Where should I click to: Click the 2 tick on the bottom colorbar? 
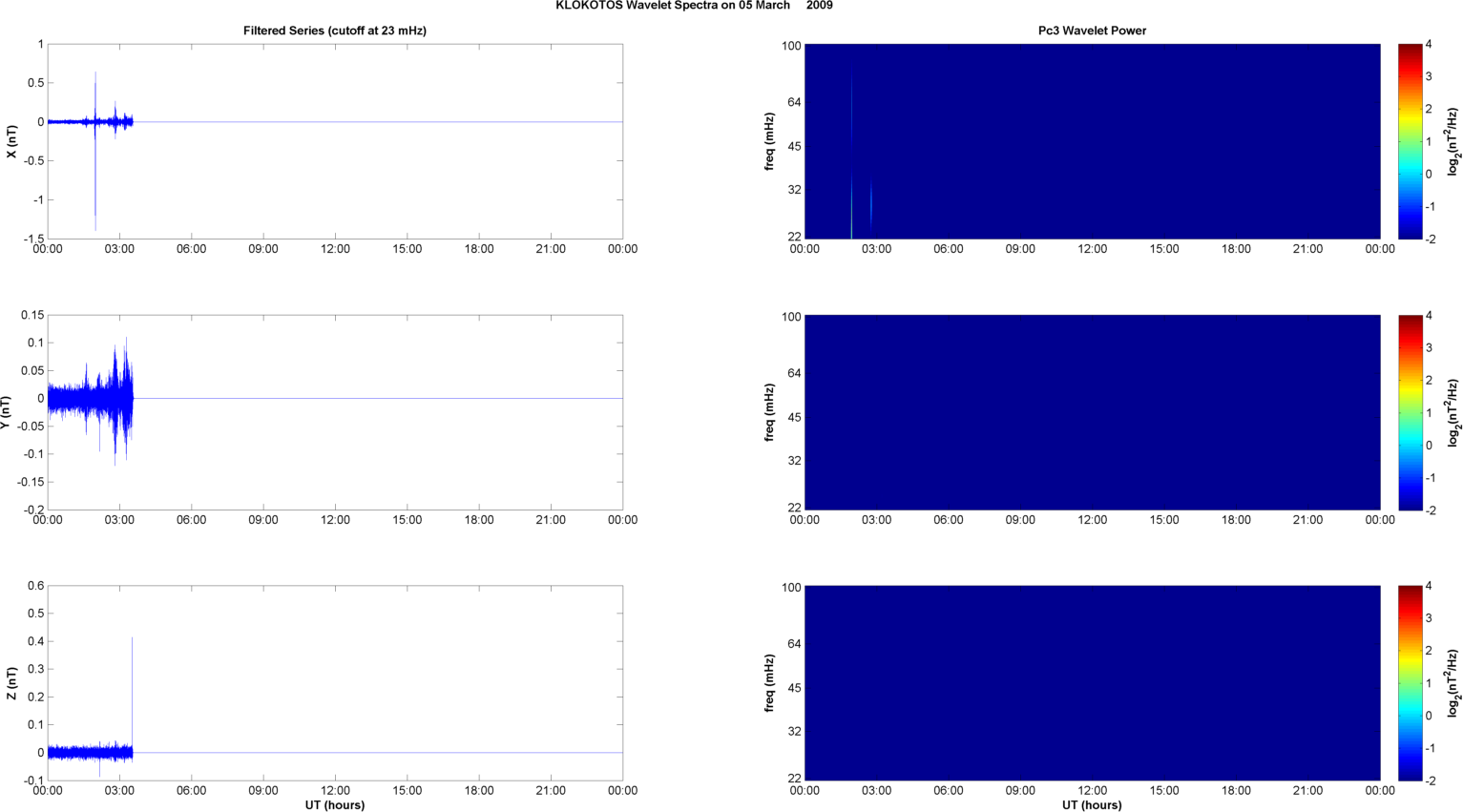pos(1429,651)
